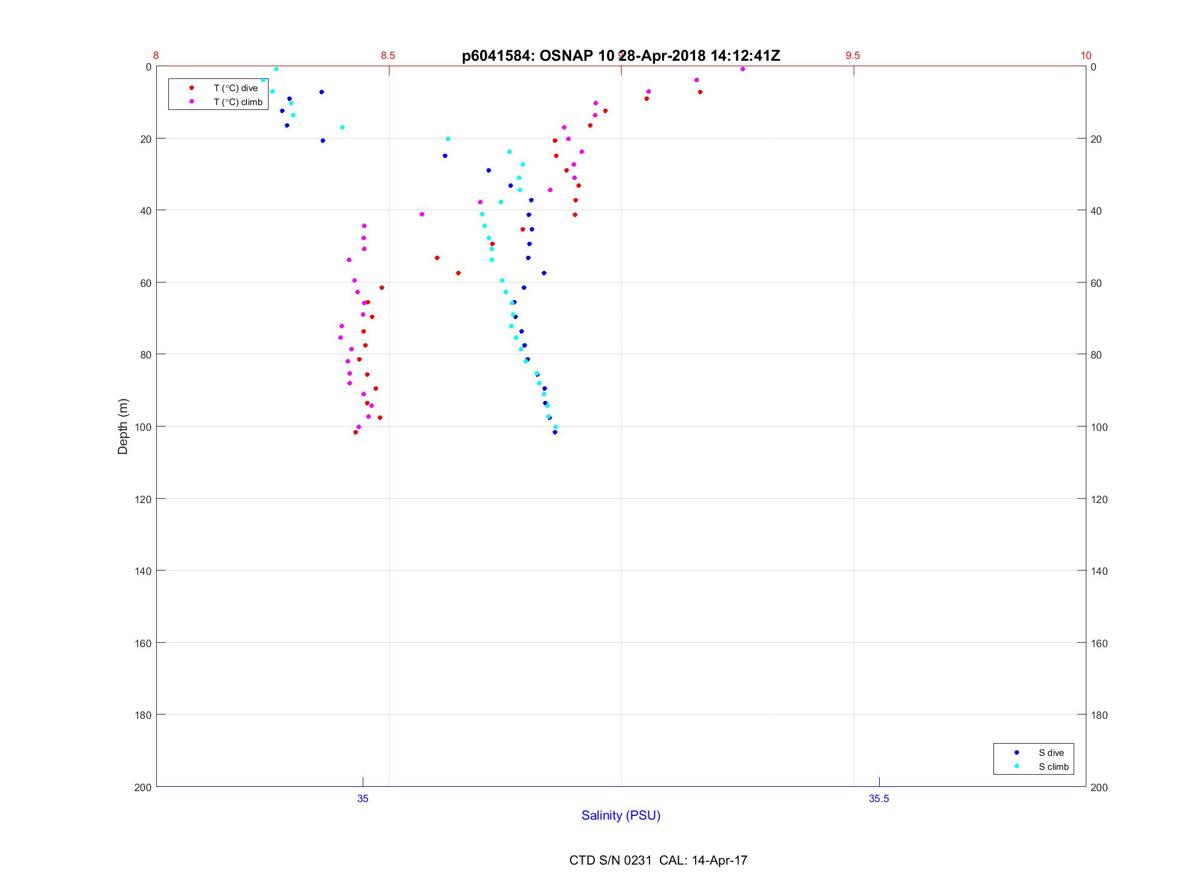Viewport: 1200px width, 885px height.
Task: Click the red 9.5 temperature tick label
Action: [853, 55]
